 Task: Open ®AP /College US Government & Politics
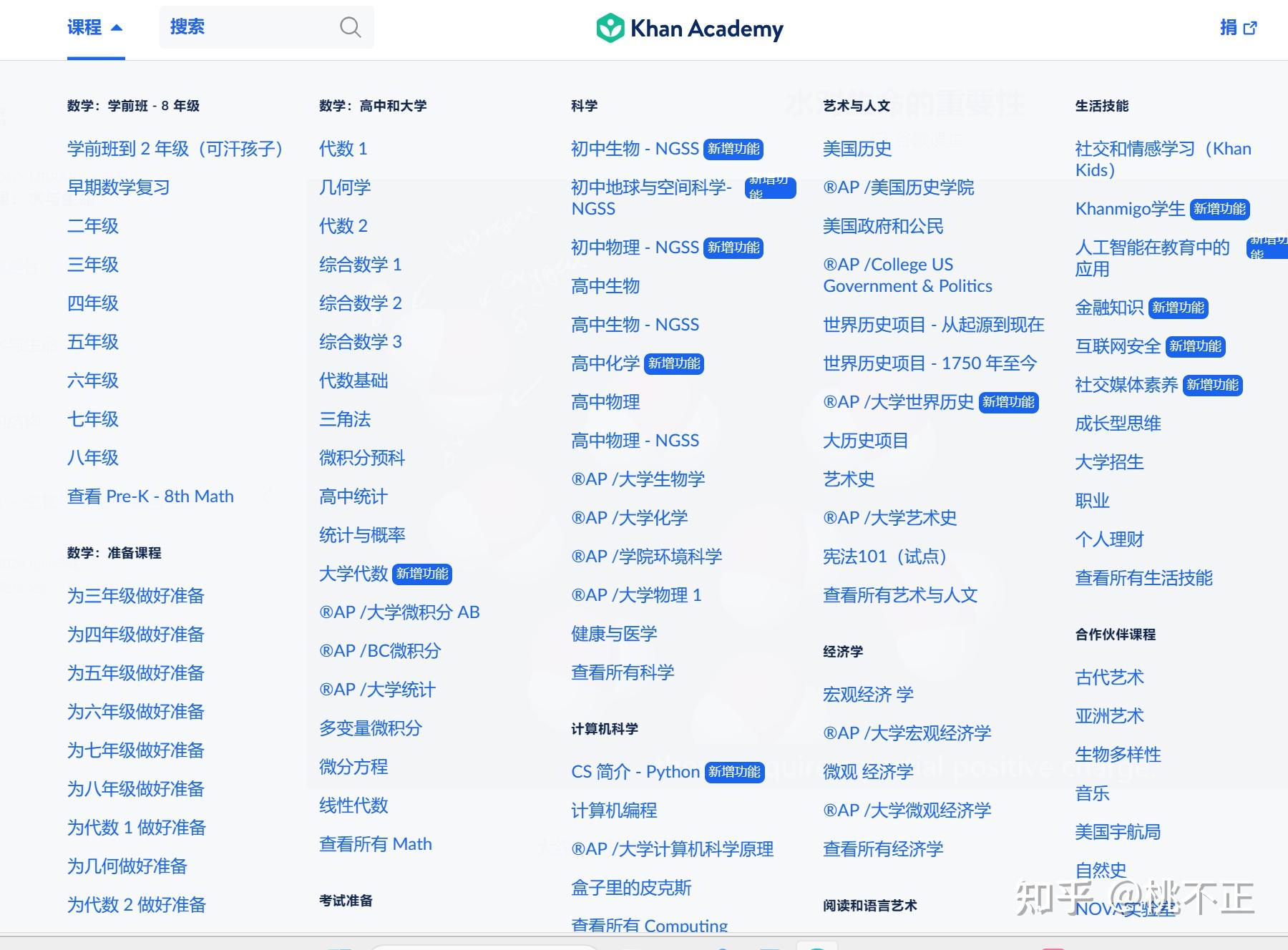(908, 275)
